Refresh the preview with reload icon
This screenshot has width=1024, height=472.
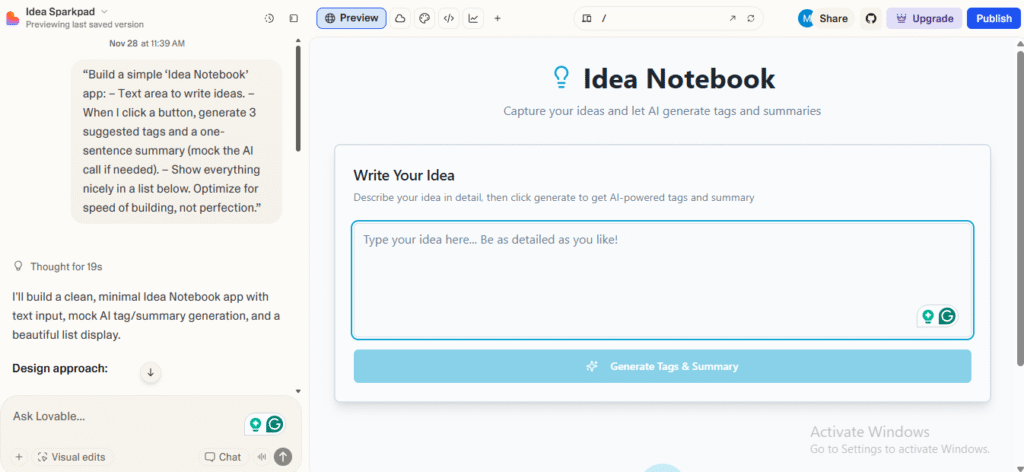pos(751,18)
